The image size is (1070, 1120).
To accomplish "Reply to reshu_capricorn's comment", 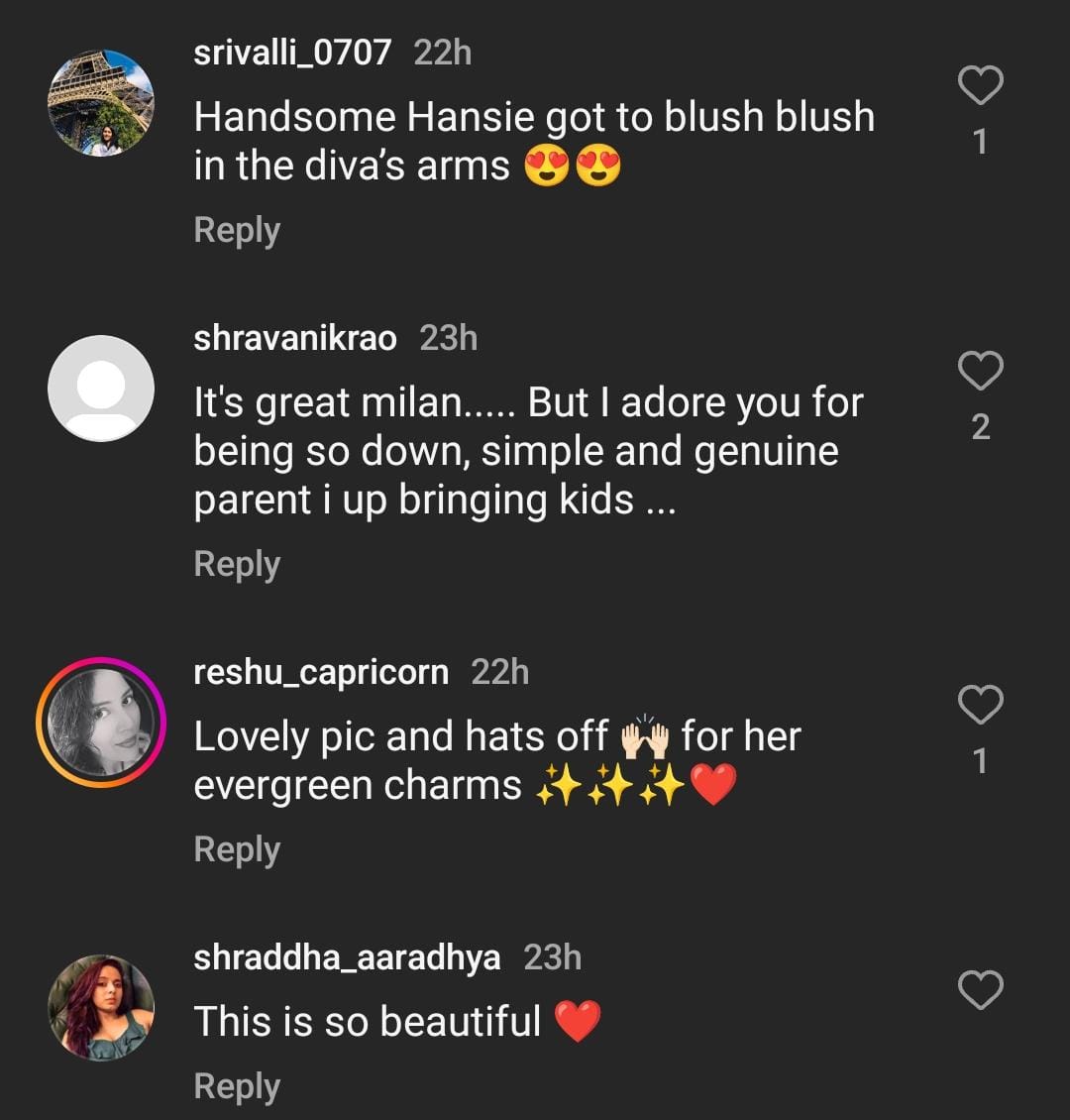I will [237, 849].
